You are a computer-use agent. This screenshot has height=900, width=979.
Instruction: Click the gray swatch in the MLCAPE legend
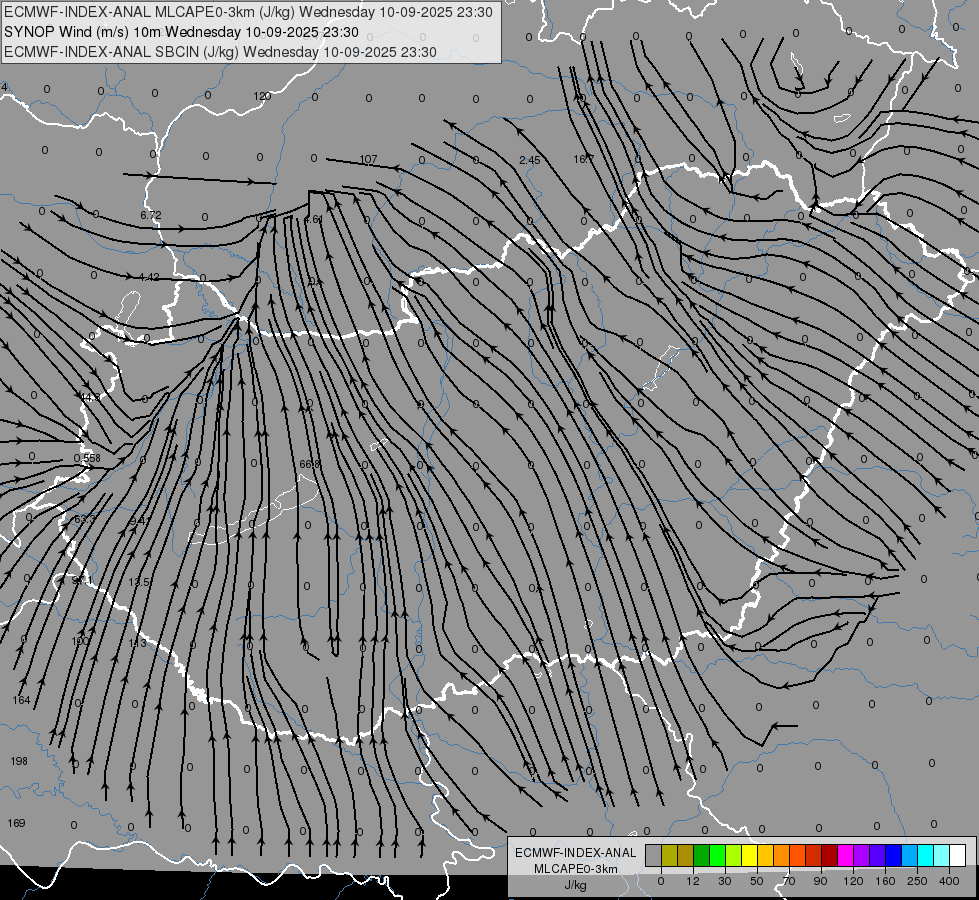[x=654, y=855]
